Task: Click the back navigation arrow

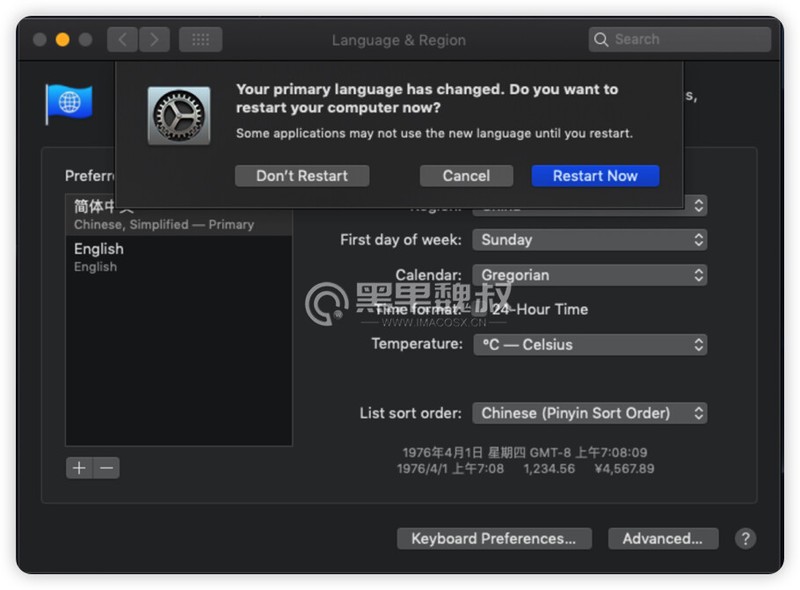Action: tap(122, 39)
